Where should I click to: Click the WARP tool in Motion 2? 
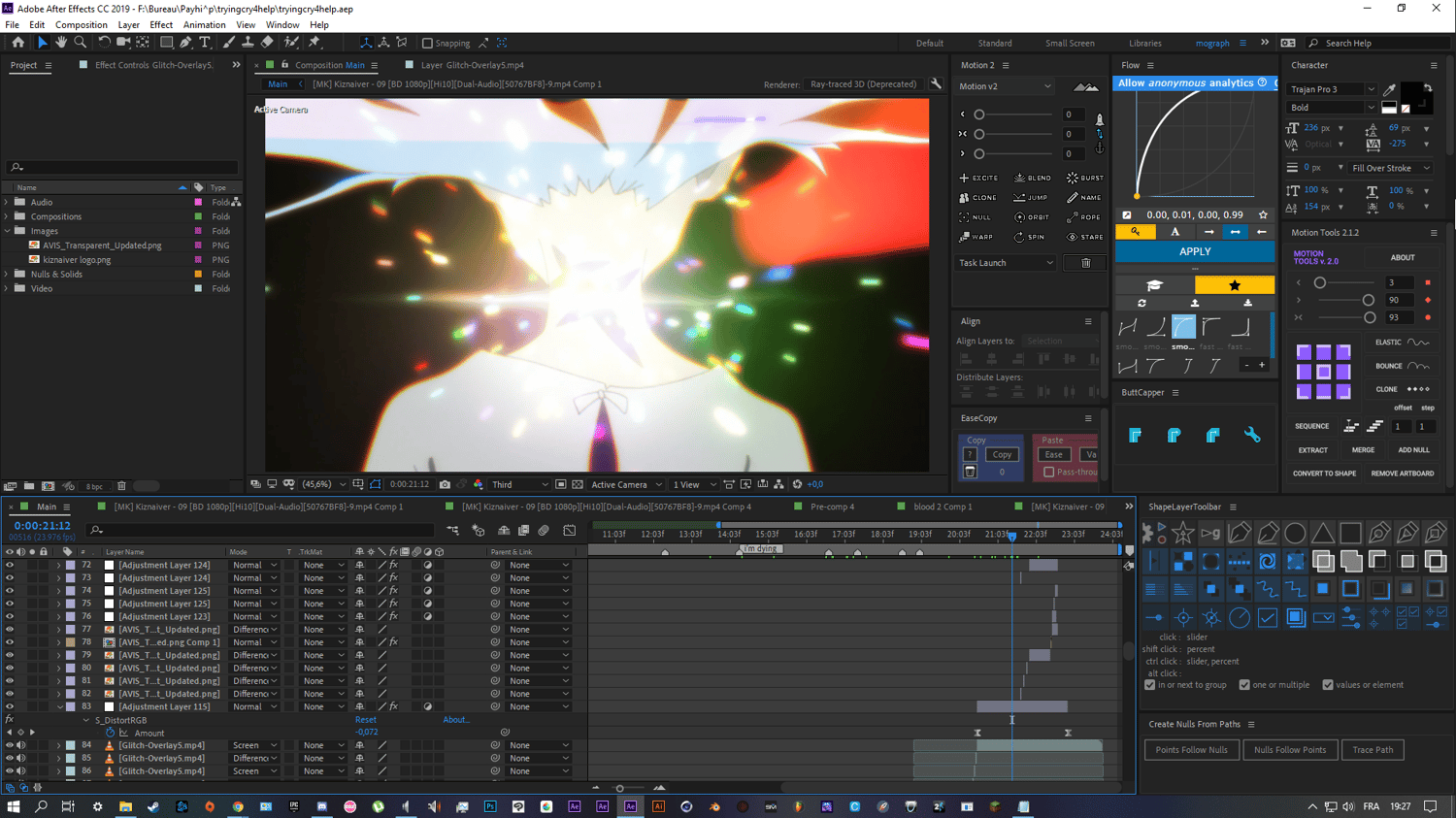(x=976, y=237)
